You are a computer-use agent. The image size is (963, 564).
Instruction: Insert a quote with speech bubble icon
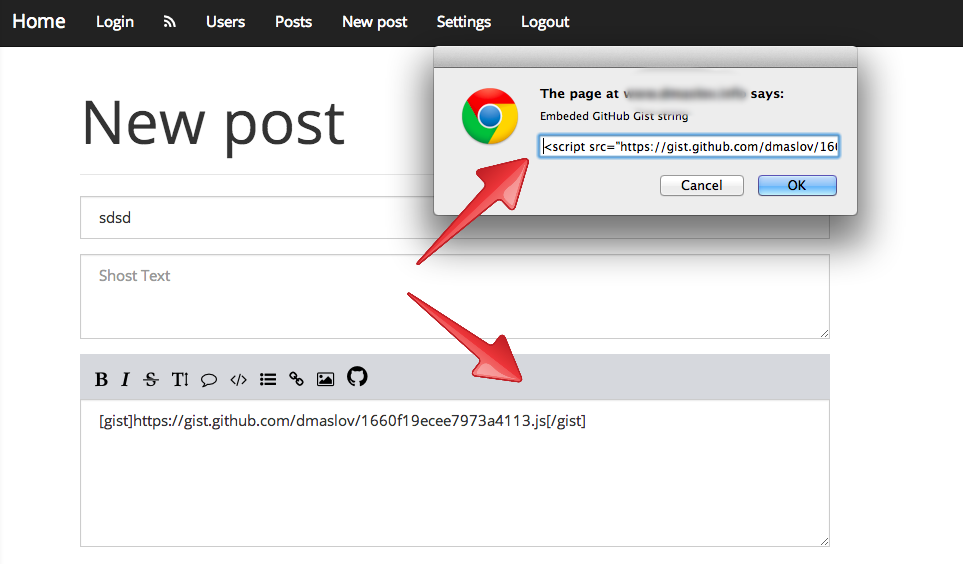click(x=209, y=380)
